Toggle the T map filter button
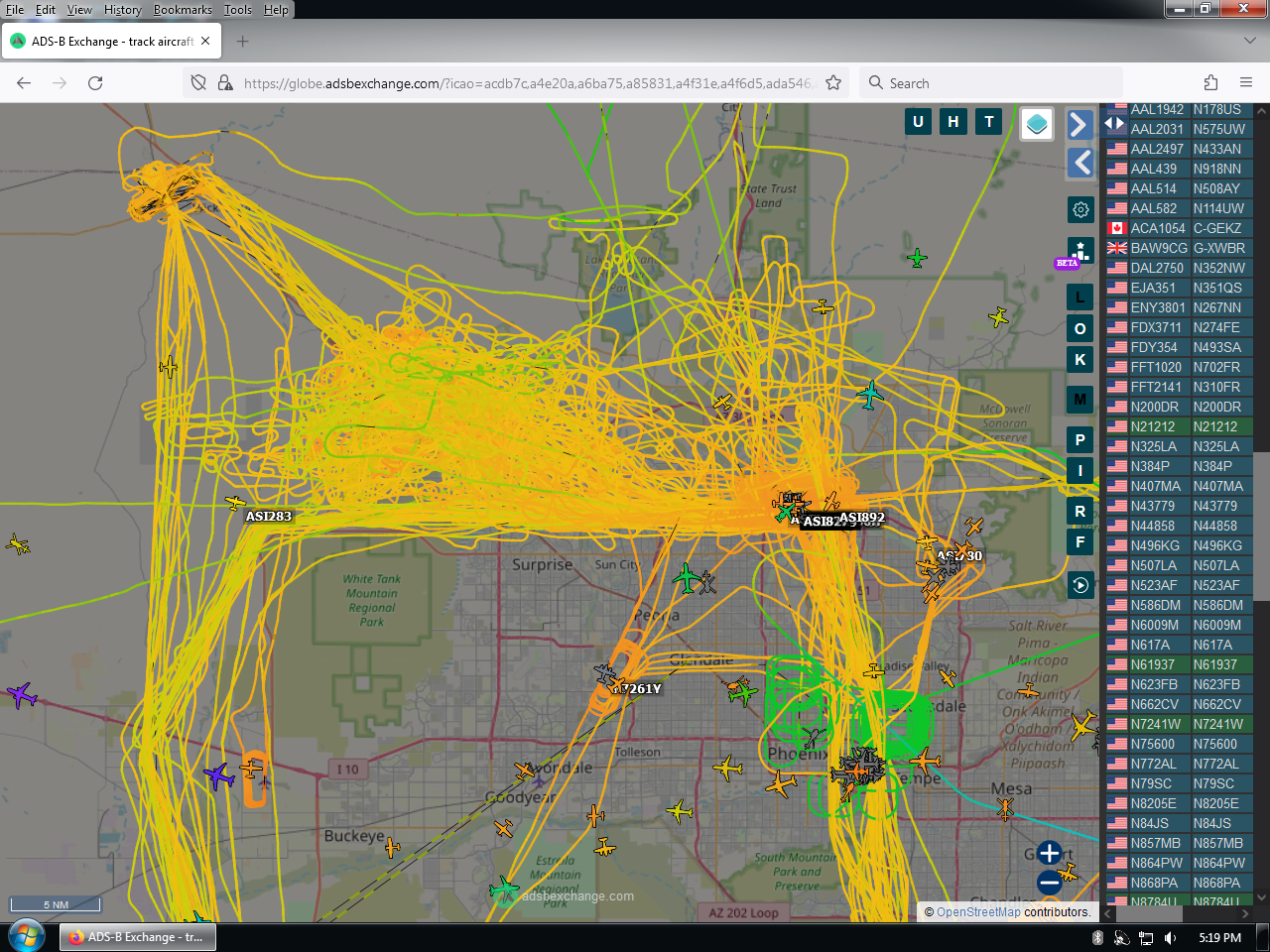 [x=989, y=122]
